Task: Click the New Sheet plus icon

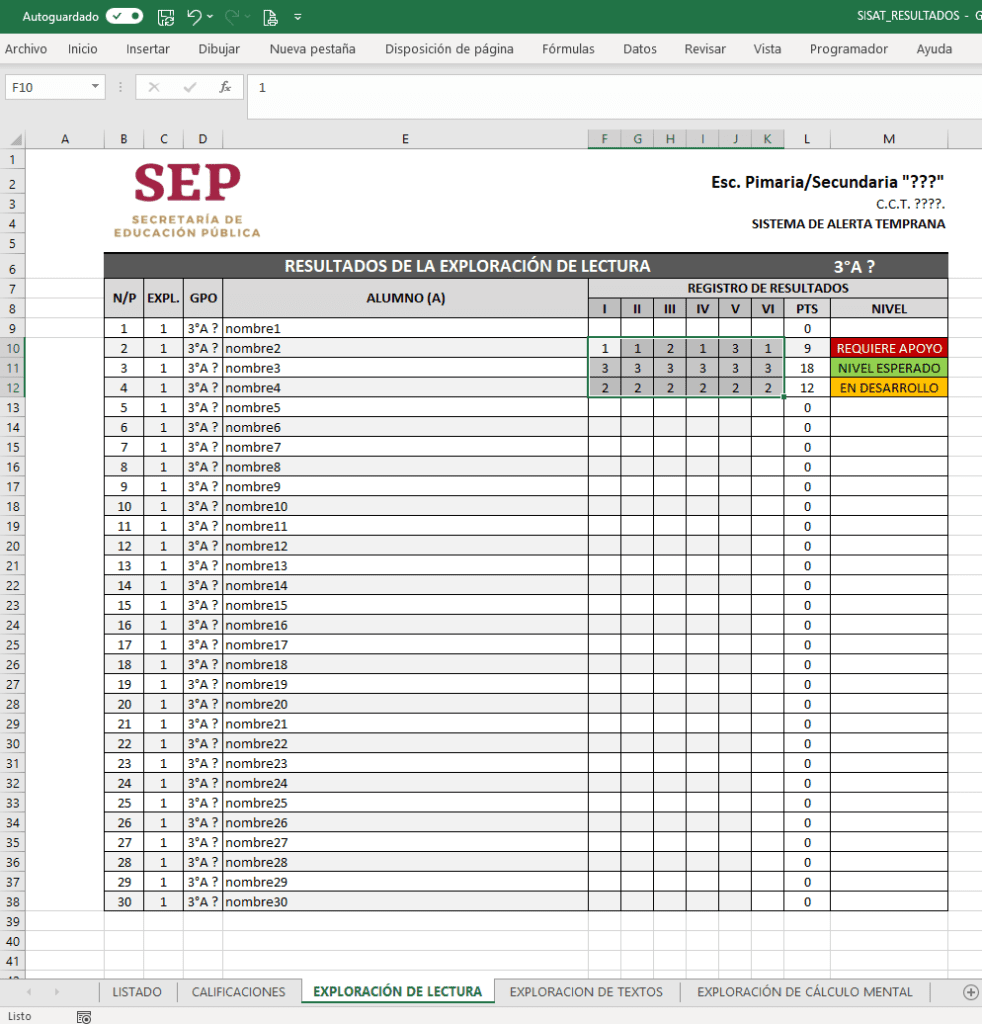Action: (970, 991)
